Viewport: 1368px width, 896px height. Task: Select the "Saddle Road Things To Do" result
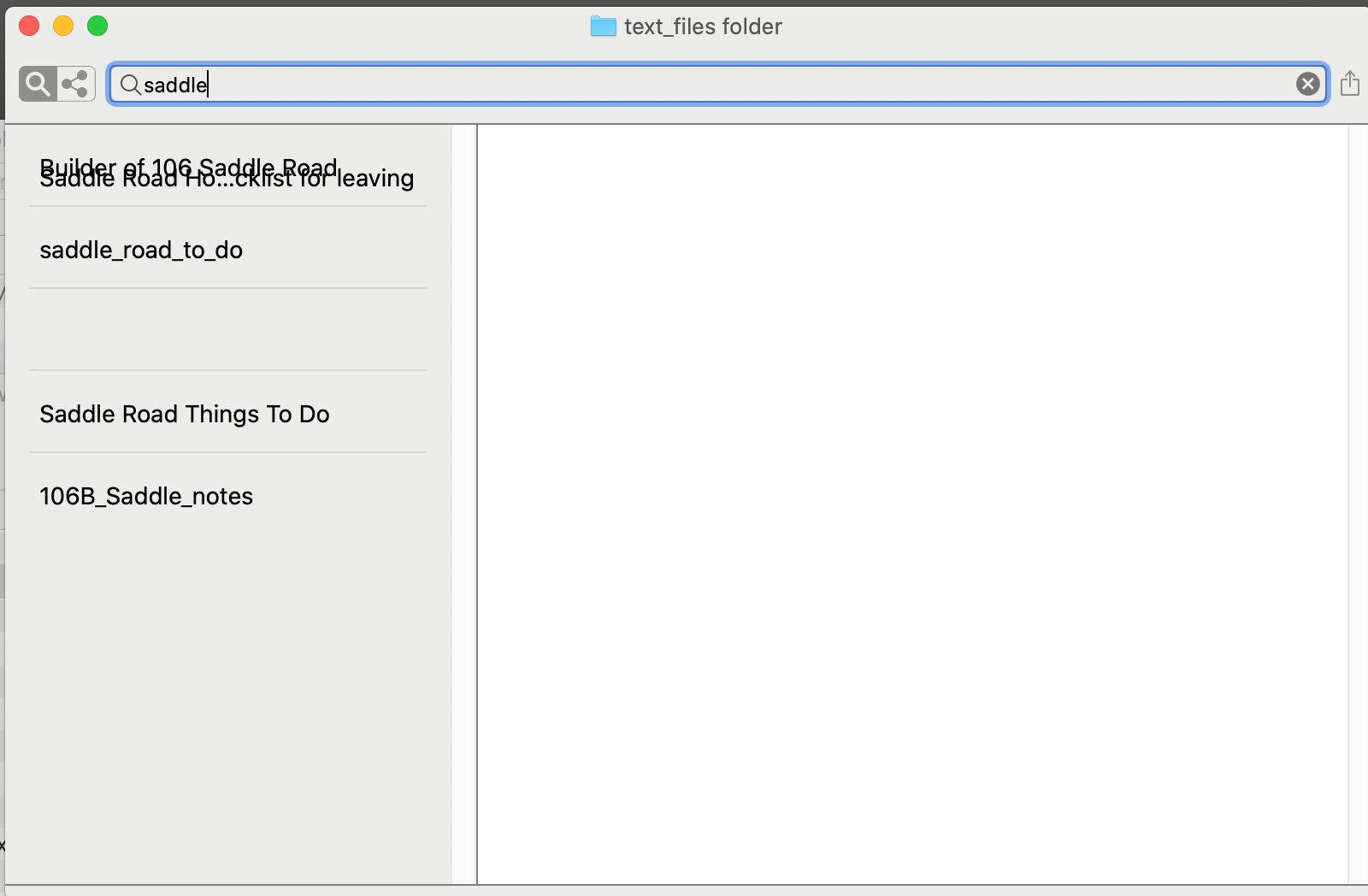coord(185,414)
